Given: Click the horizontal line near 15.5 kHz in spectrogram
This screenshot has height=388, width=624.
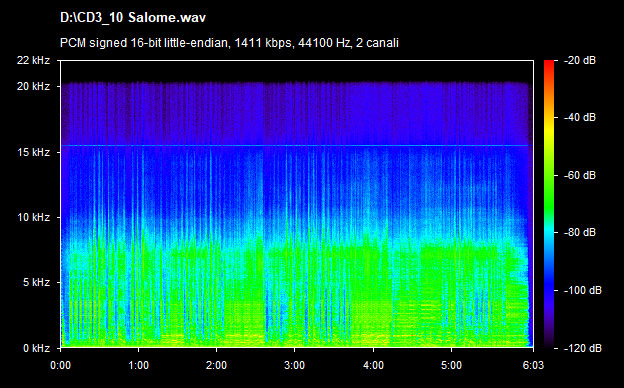Looking at the screenshot, I should click(297, 146).
